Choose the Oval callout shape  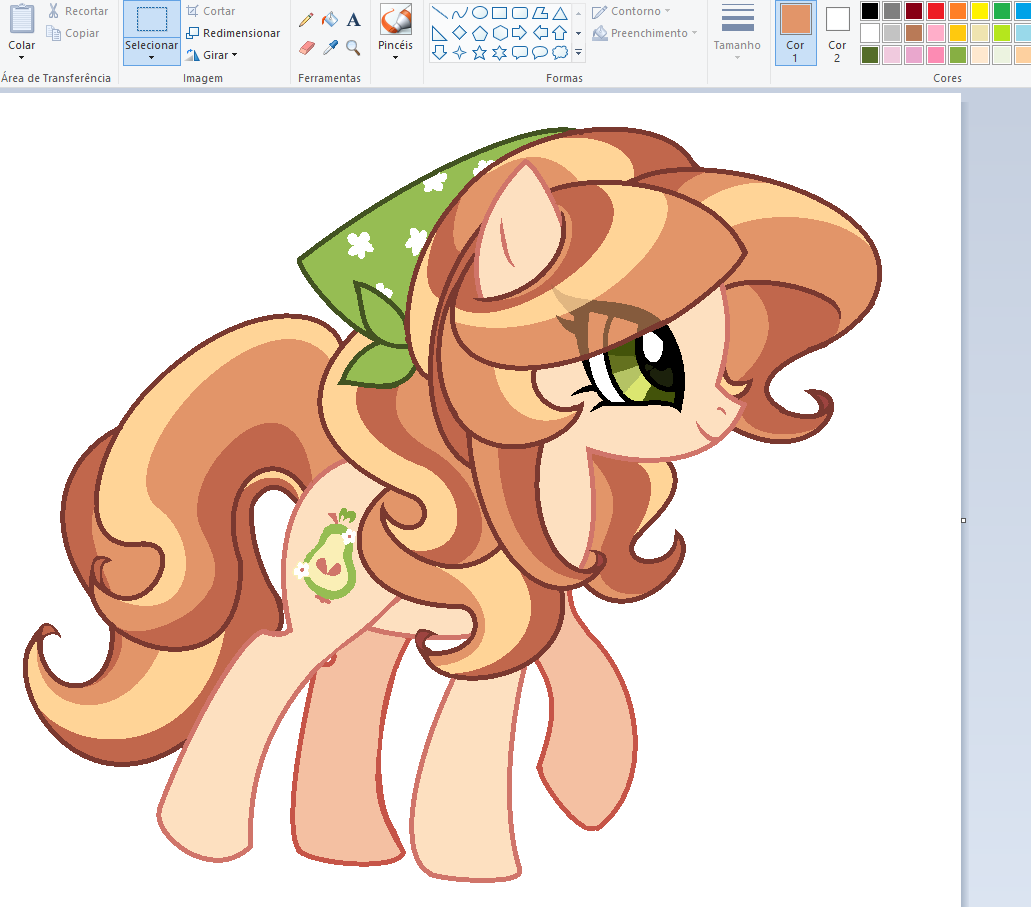click(x=540, y=53)
